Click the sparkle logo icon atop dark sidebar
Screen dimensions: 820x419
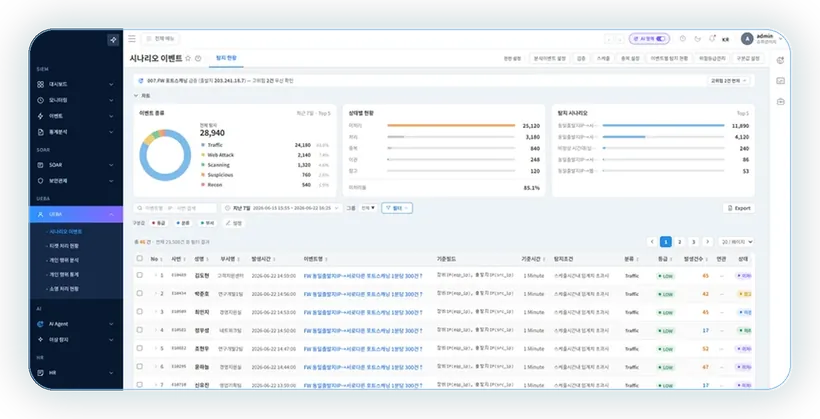[113, 40]
